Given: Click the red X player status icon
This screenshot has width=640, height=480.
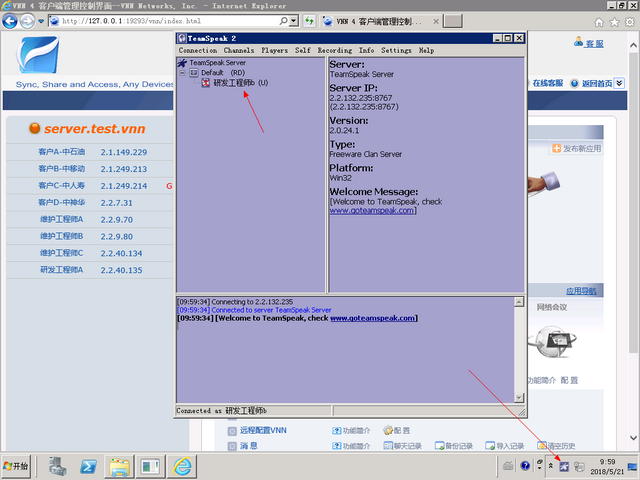Looking at the screenshot, I should (x=206, y=83).
